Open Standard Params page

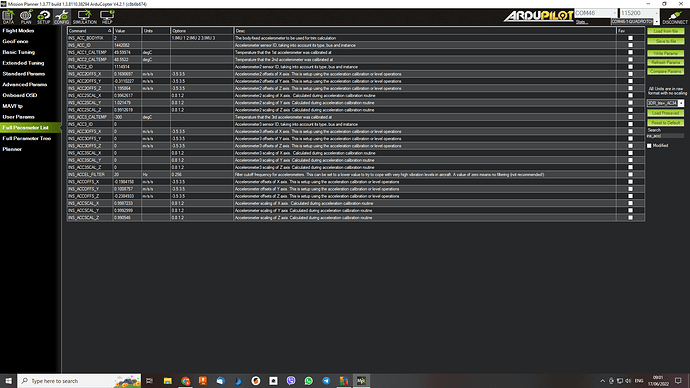(x=24, y=74)
